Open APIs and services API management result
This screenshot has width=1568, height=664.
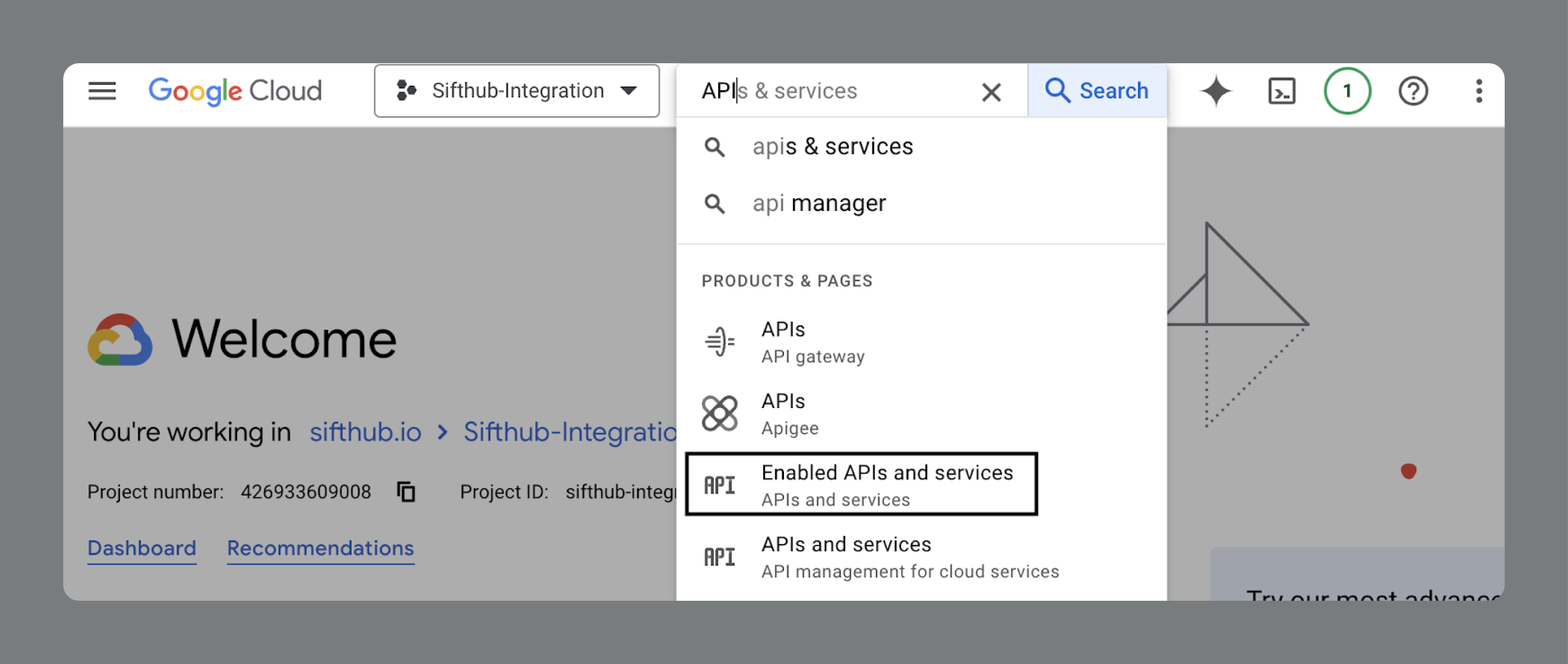pos(910,556)
